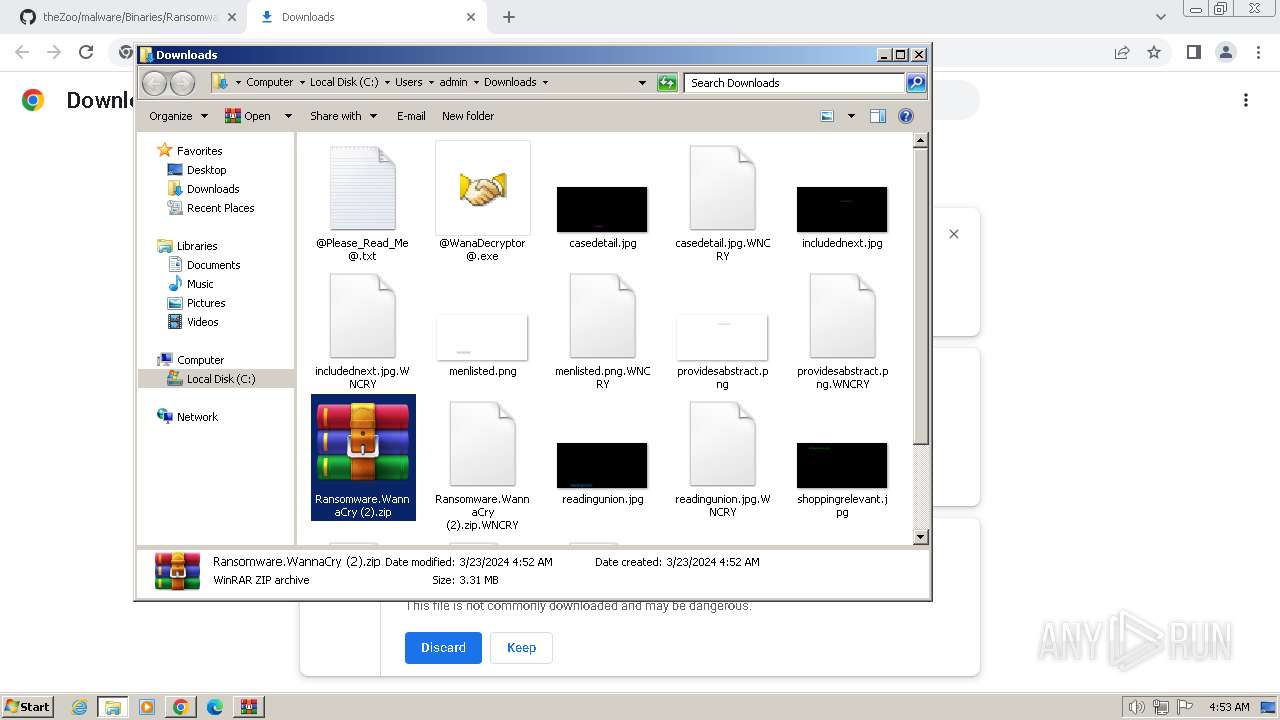Open the Windows Start menu
The width and height of the screenshot is (1280, 720).
pyautogui.click(x=27, y=707)
